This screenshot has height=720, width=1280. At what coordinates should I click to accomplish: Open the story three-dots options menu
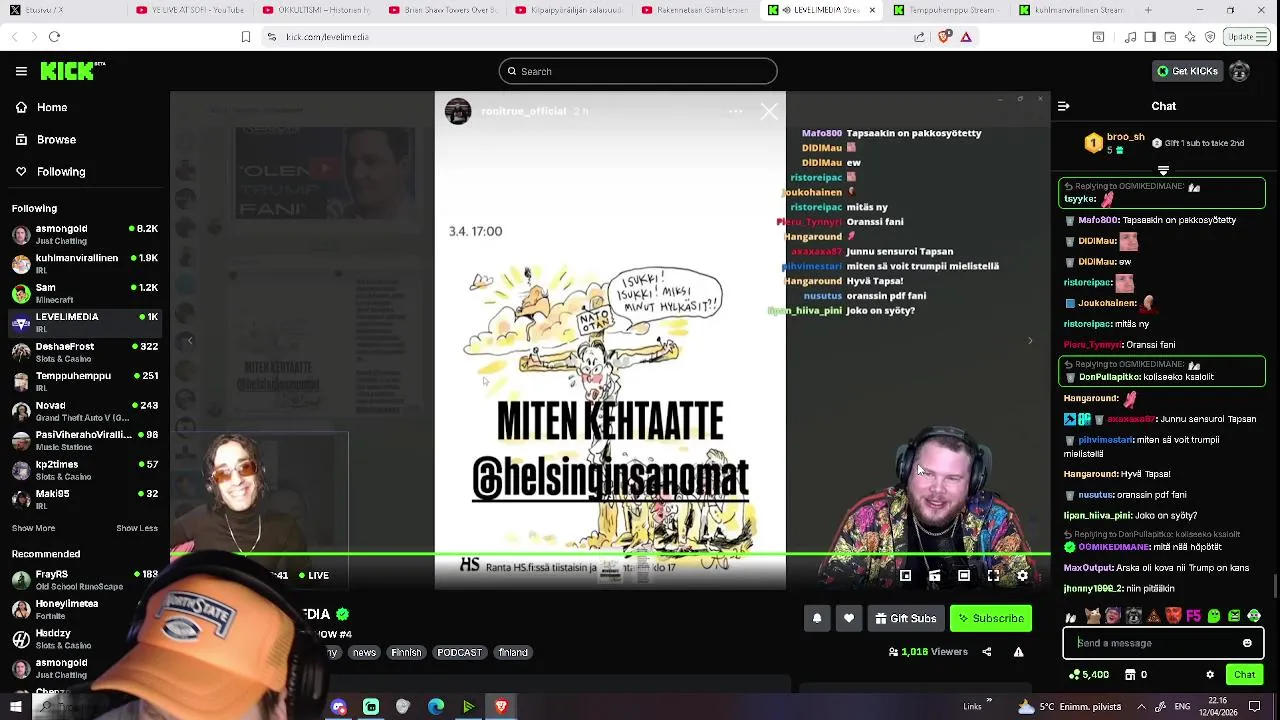(736, 112)
